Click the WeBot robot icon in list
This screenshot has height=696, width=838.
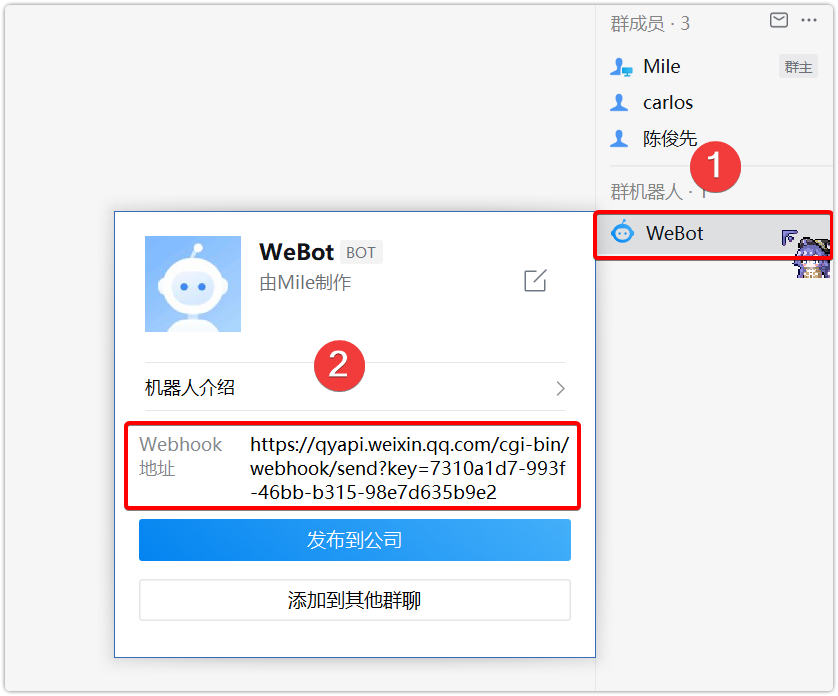pyautogui.click(x=623, y=233)
